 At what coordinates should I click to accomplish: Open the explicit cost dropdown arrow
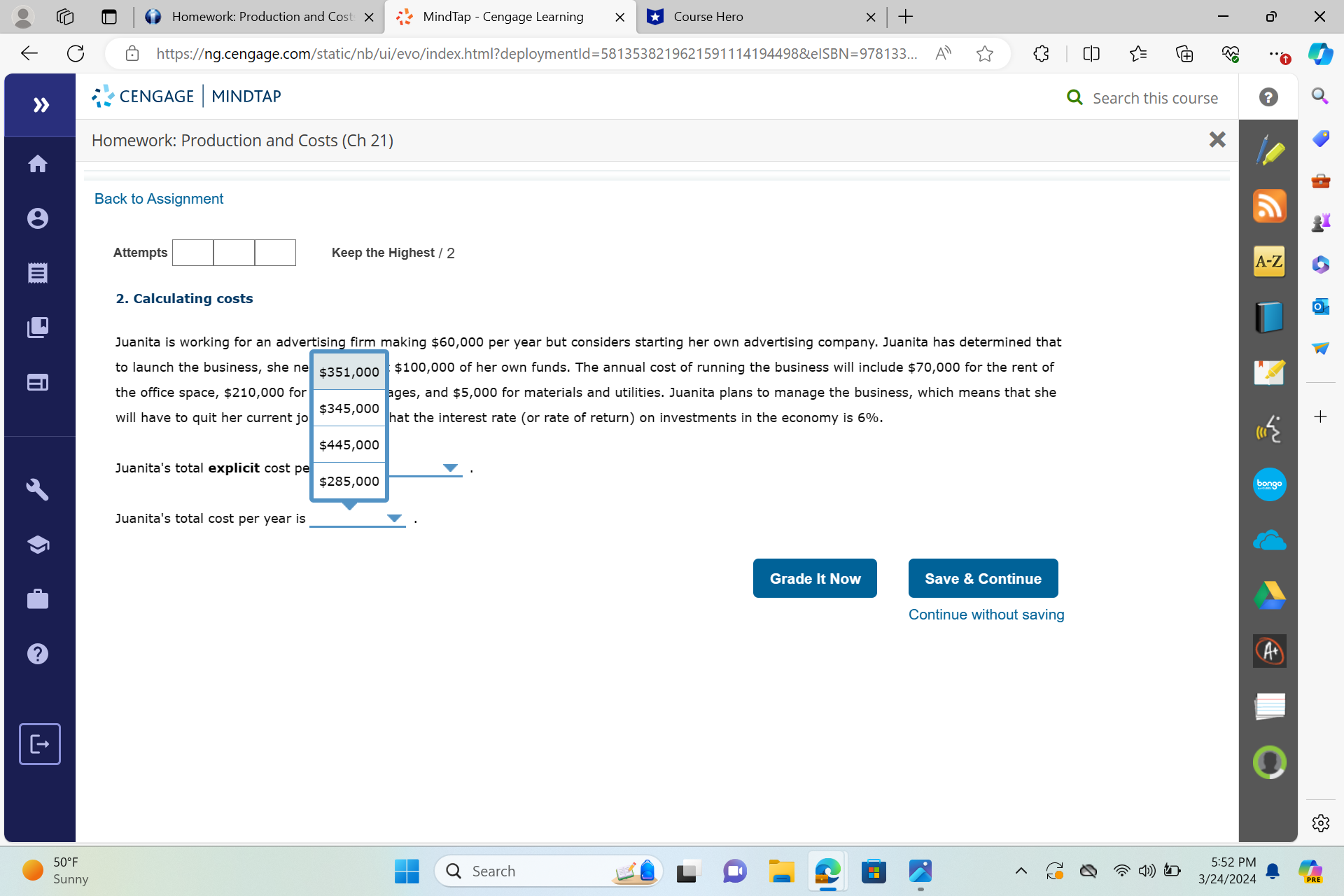pos(450,468)
